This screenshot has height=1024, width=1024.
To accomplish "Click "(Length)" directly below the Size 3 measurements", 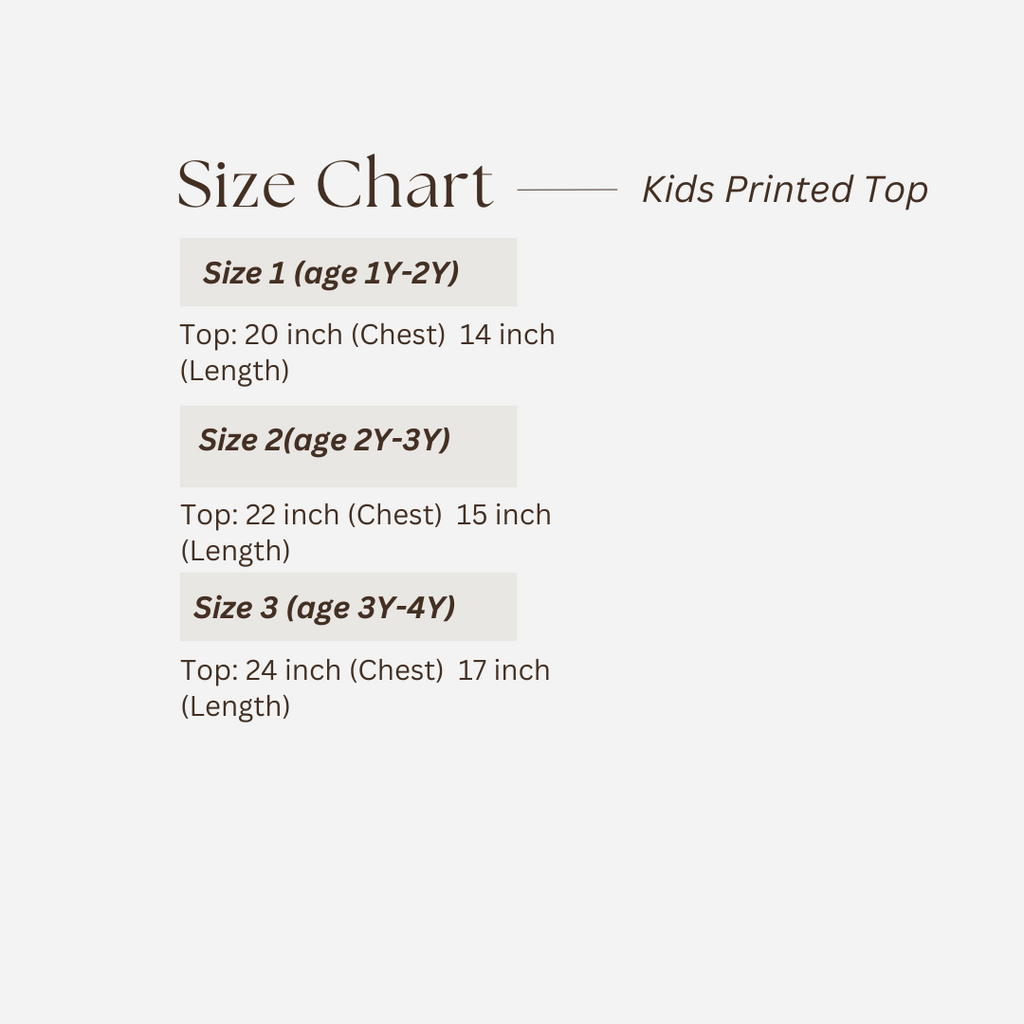I will point(235,707).
